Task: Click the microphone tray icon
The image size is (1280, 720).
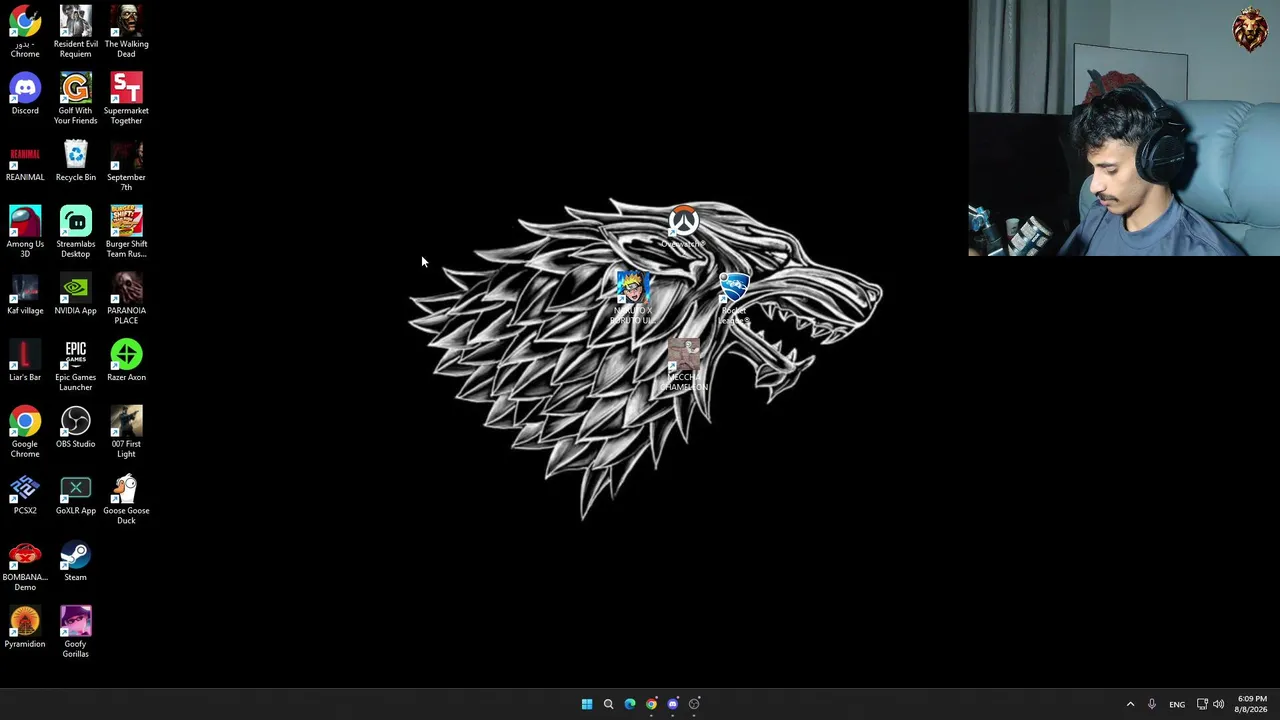Action: tap(1152, 704)
